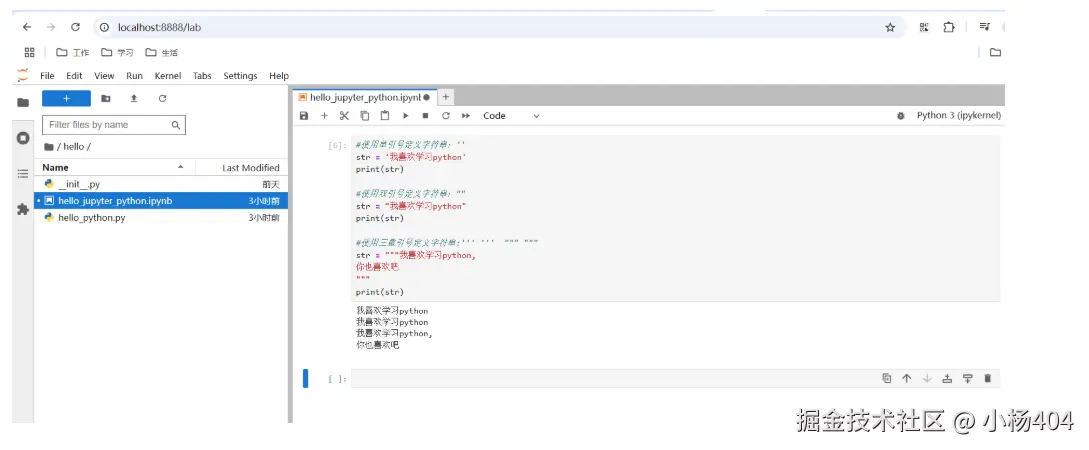
Task: Switch kernel via Python 3 (ipykernel)
Action: click(958, 116)
